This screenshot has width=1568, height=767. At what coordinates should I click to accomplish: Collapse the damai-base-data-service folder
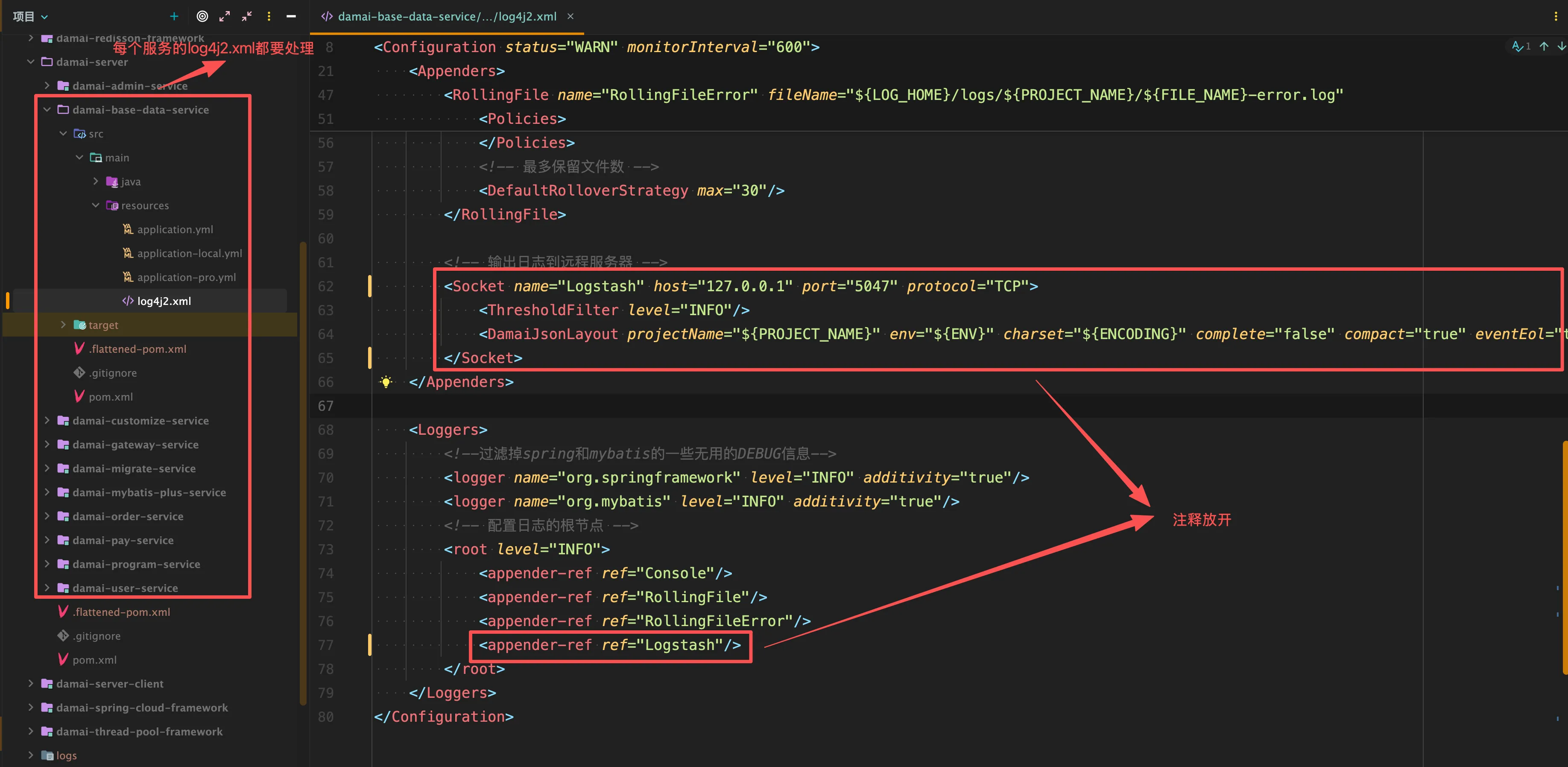pyautogui.click(x=47, y=110)
